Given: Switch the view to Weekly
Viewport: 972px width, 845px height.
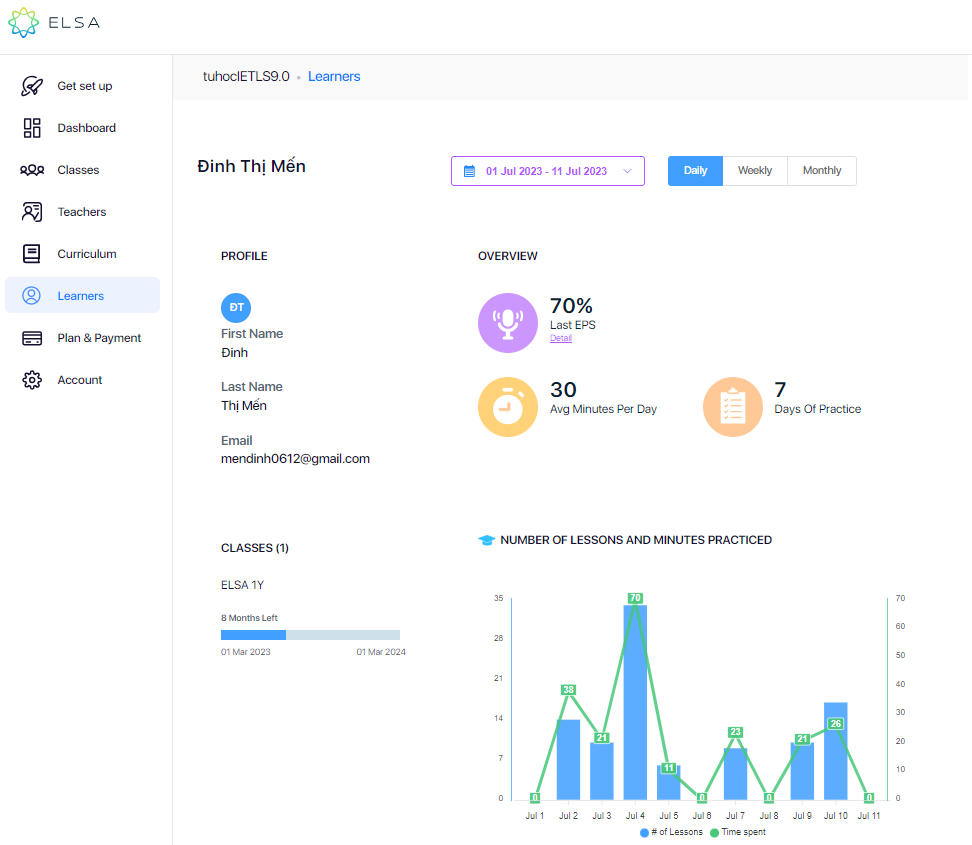Looking at the screenshot, I should click(x=755, y=171).
